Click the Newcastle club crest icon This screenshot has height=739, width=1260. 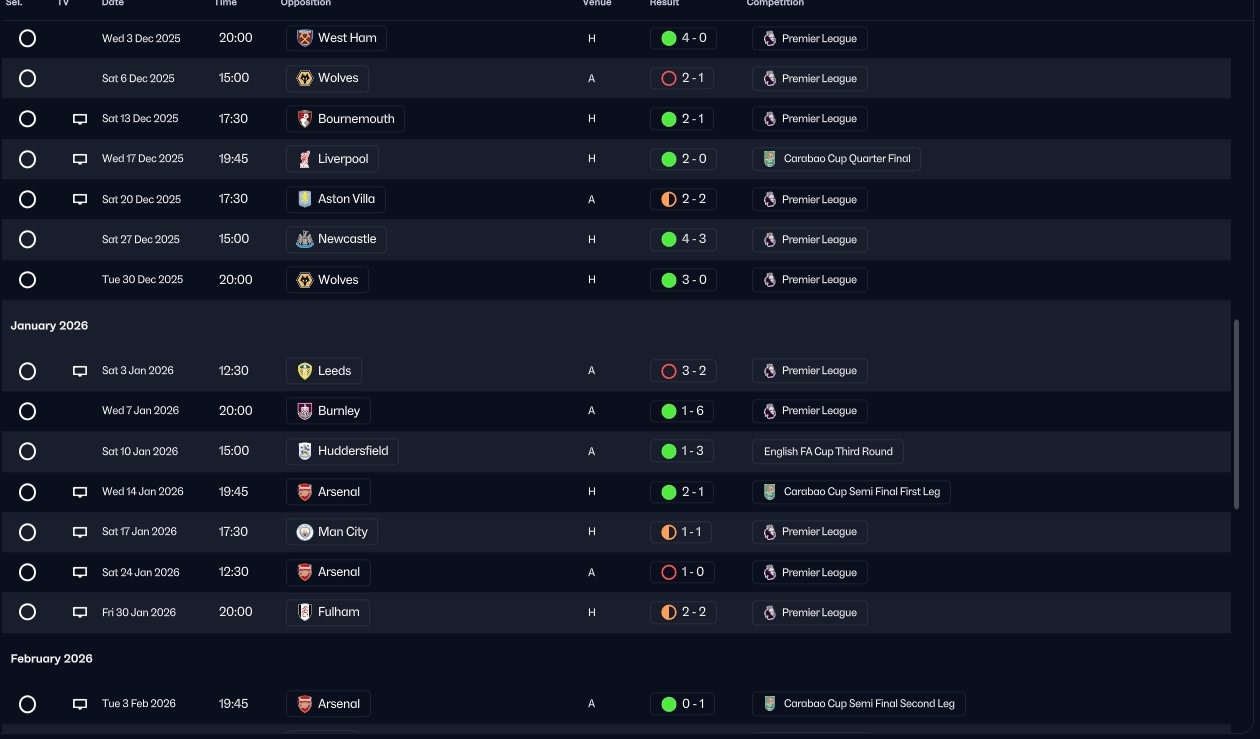(x=305, y=239)
